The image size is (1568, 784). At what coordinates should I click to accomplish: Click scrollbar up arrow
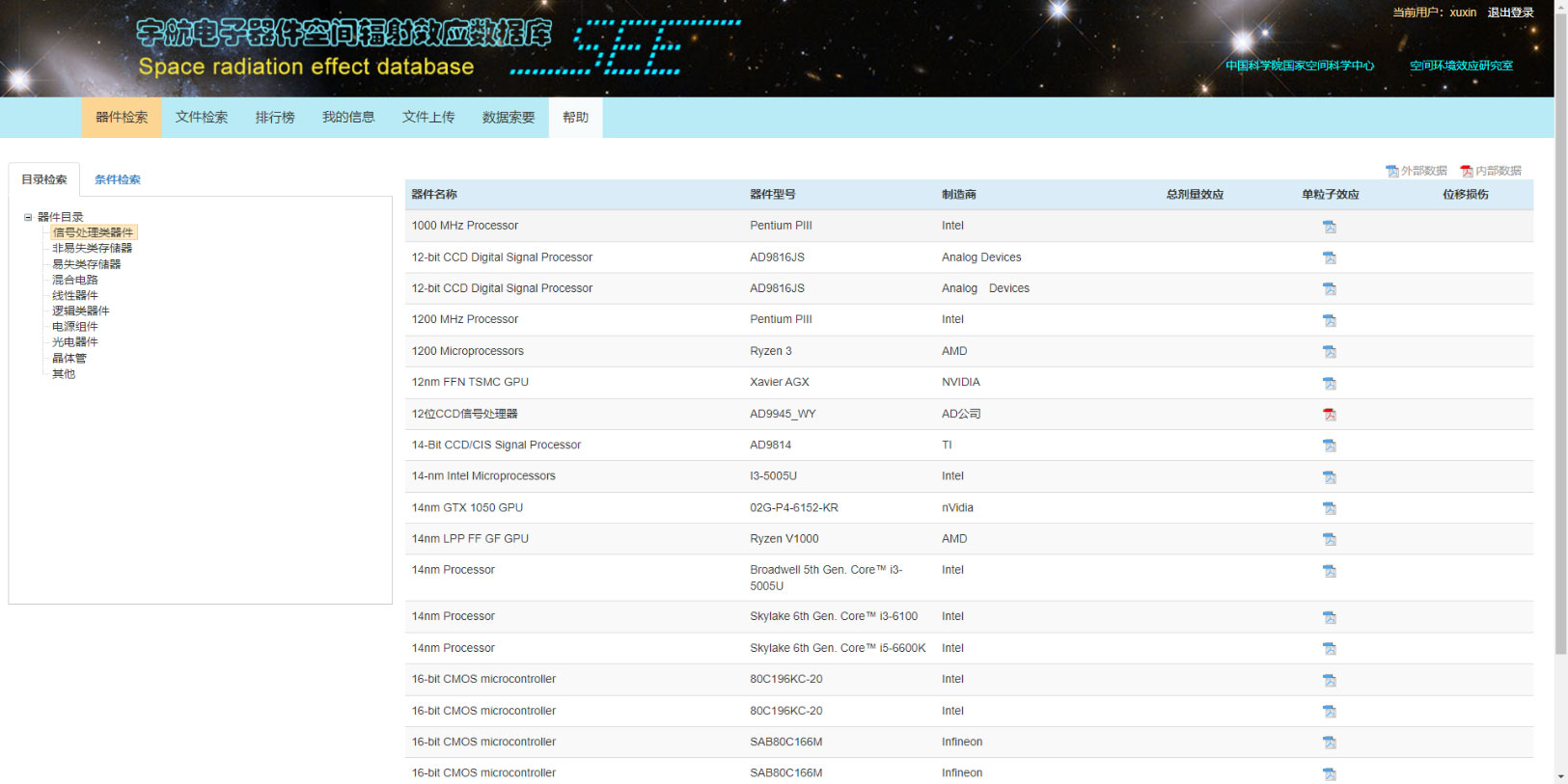click(1560, 6)
